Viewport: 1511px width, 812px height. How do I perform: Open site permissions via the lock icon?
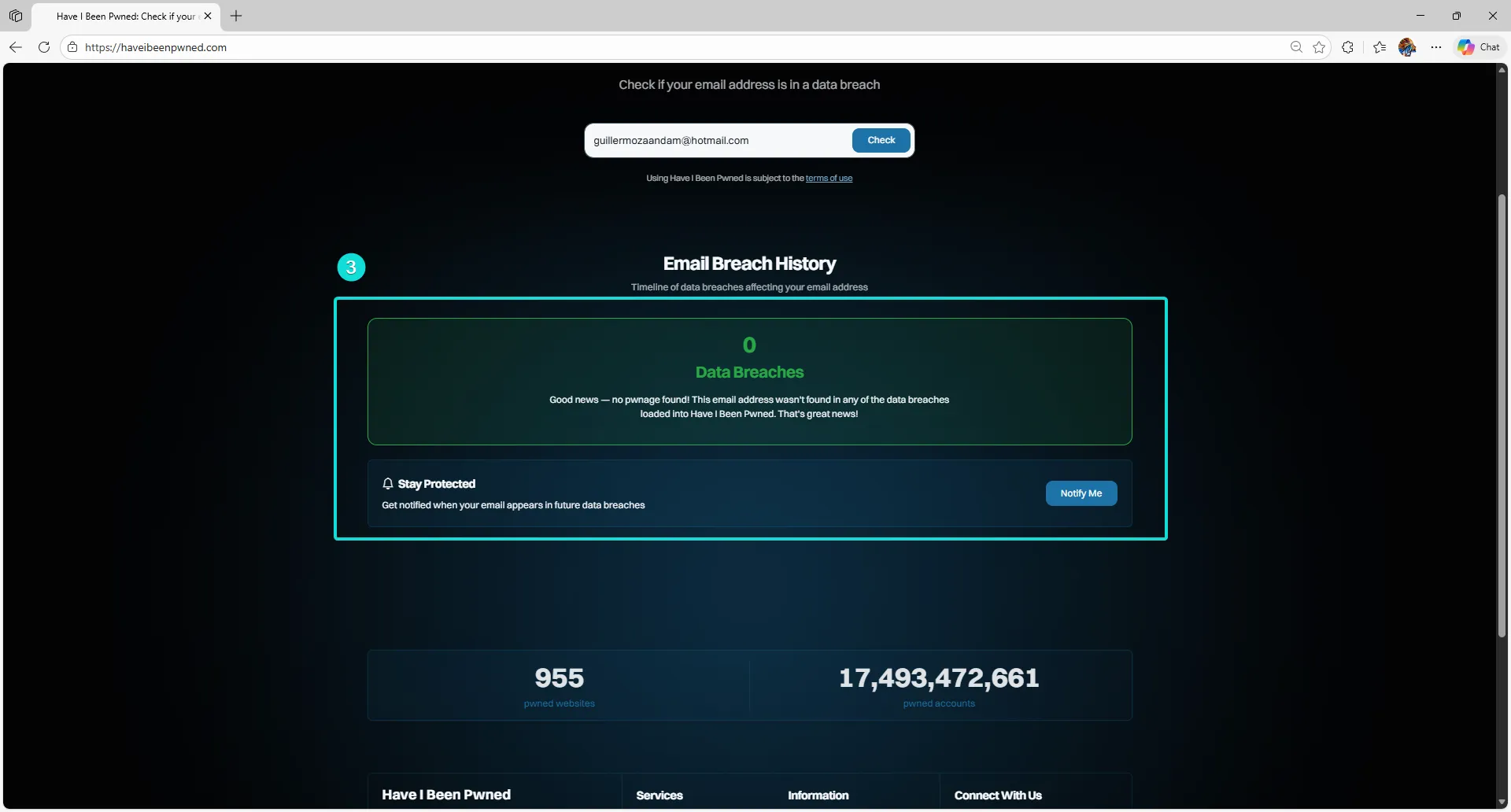72,47
